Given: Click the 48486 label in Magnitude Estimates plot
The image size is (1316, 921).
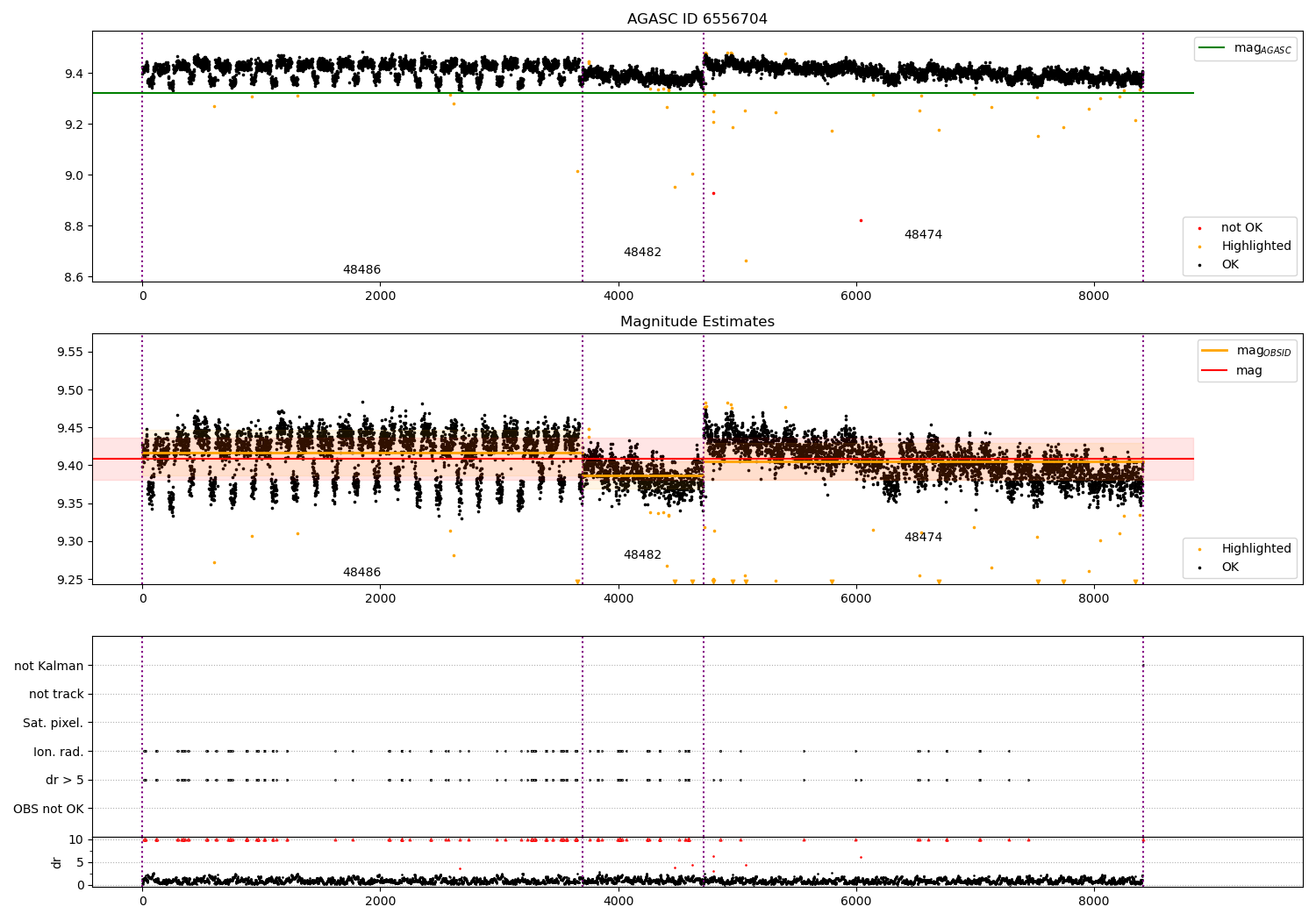Looking at the screenshot, I should pos(361,573).
